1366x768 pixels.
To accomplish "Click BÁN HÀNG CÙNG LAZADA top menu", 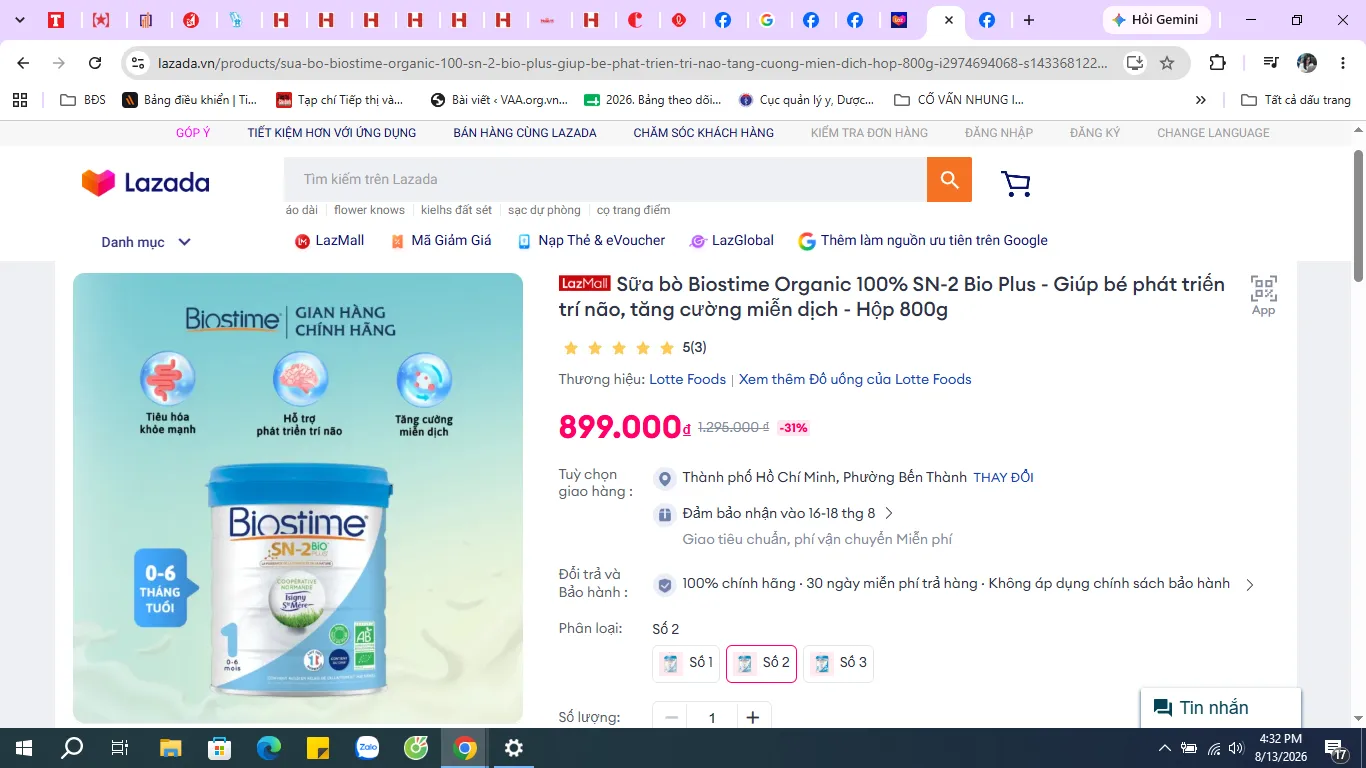I will click(525, 133).
